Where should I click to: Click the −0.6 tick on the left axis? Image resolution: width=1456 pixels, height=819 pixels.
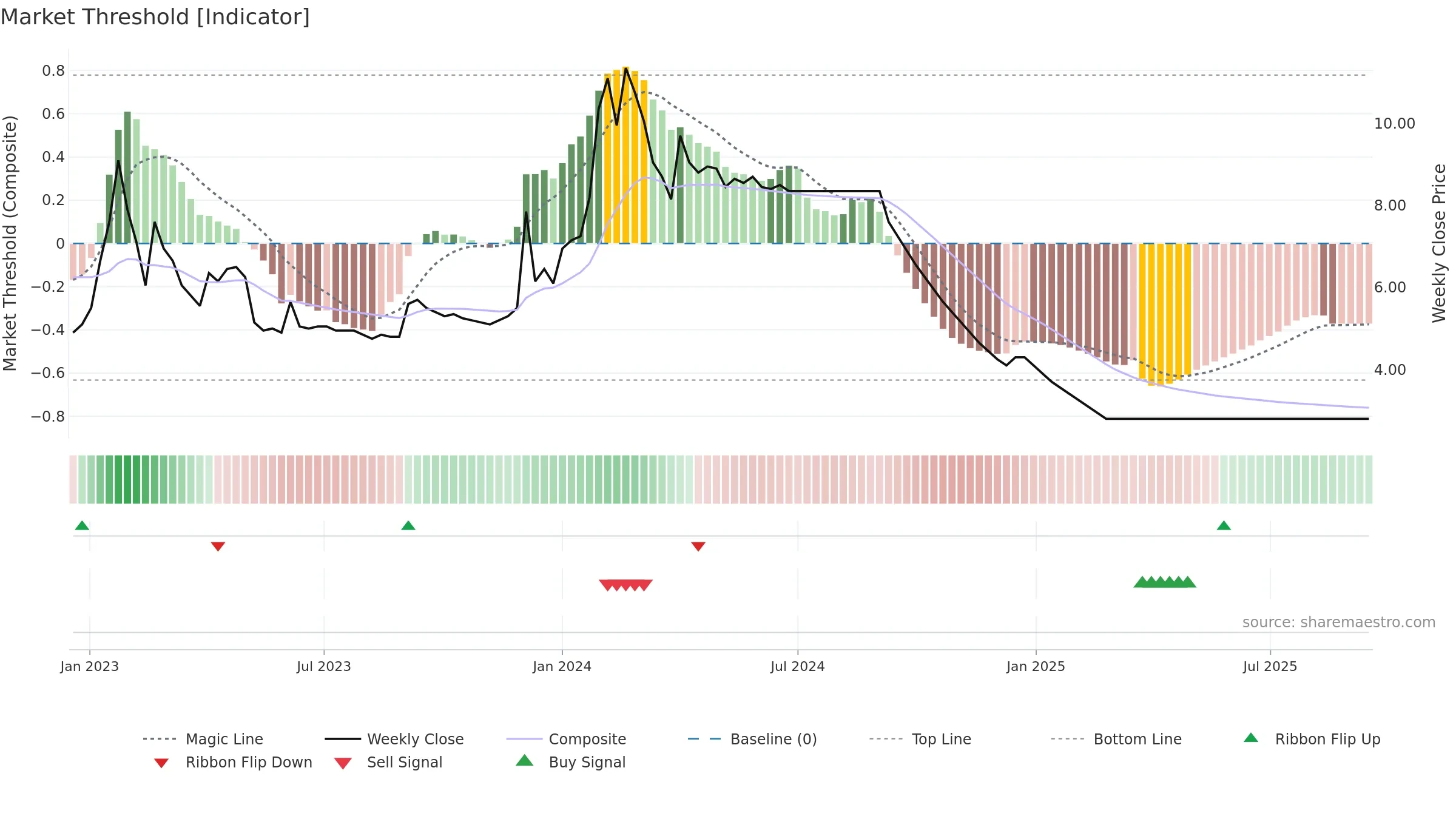coord(49,373)
